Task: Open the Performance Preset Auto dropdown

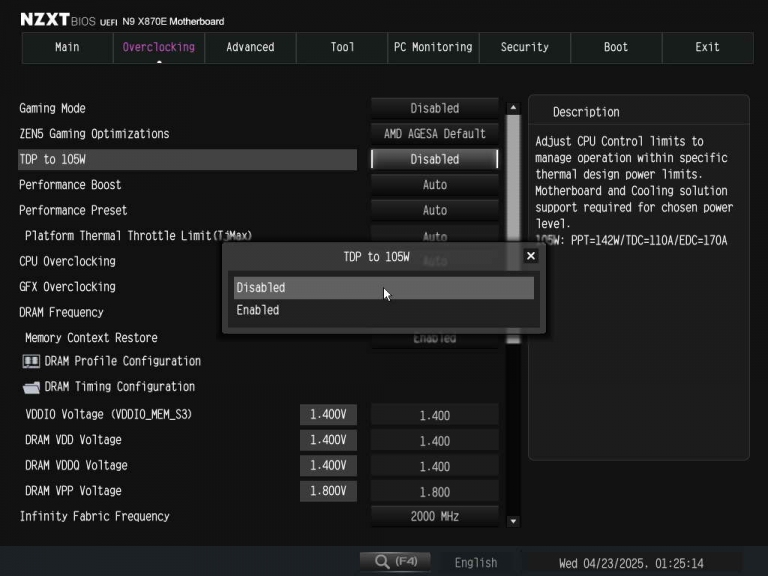Action: pos(434,210)
